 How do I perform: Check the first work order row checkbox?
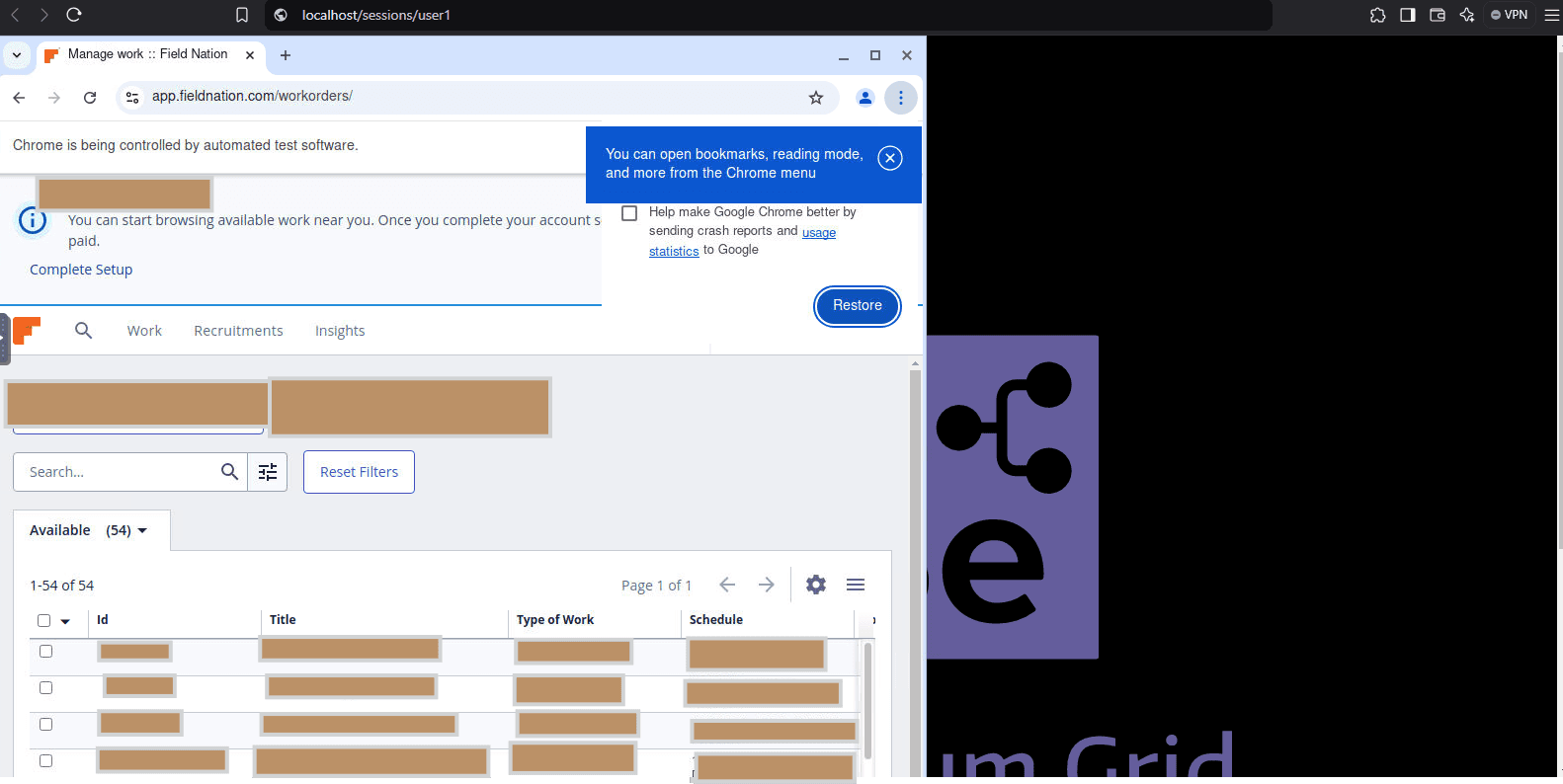coord(45,652)
